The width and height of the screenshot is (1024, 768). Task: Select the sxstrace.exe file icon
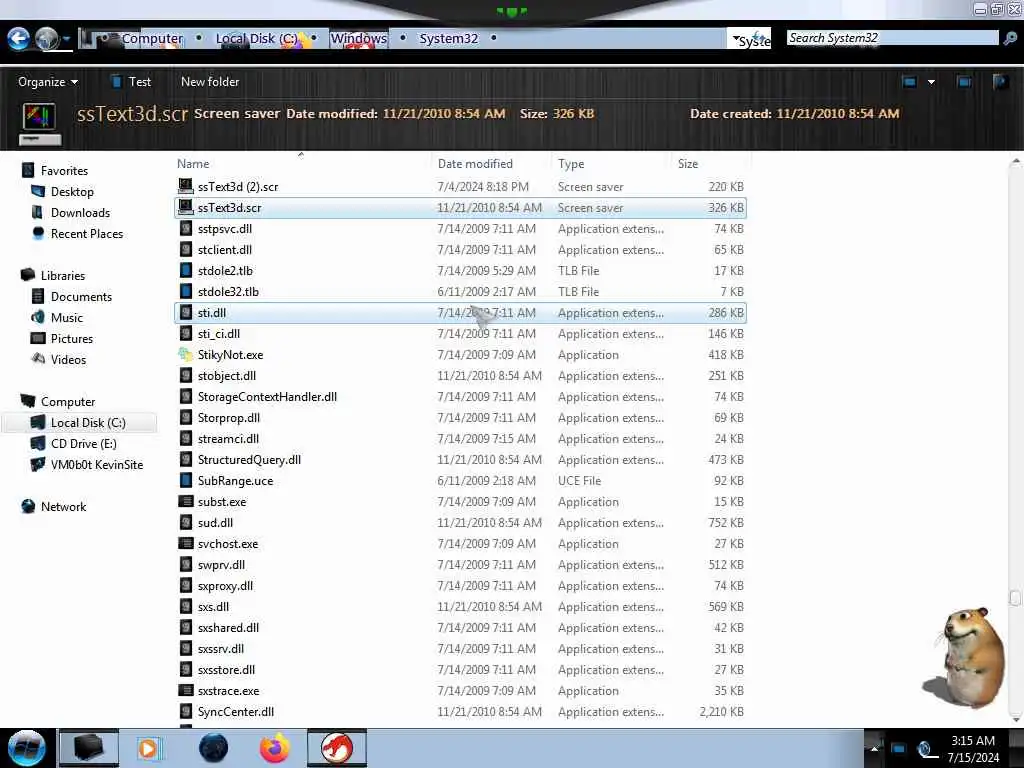(x=185, y=690)
